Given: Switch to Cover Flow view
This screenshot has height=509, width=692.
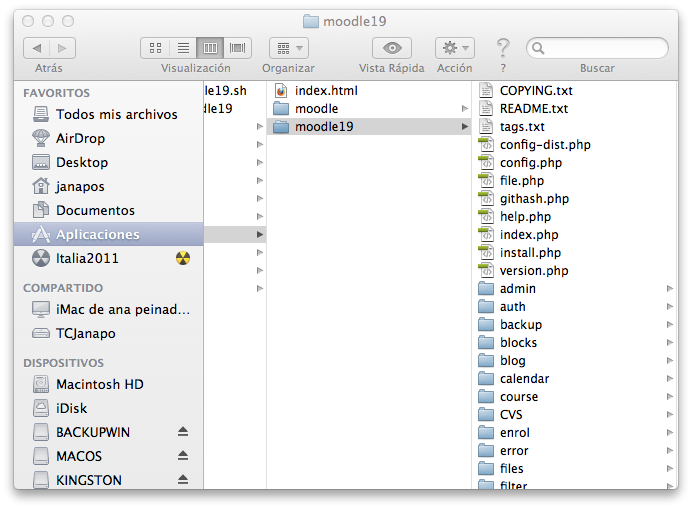Looking at the screenshot, I should [237, 48].
